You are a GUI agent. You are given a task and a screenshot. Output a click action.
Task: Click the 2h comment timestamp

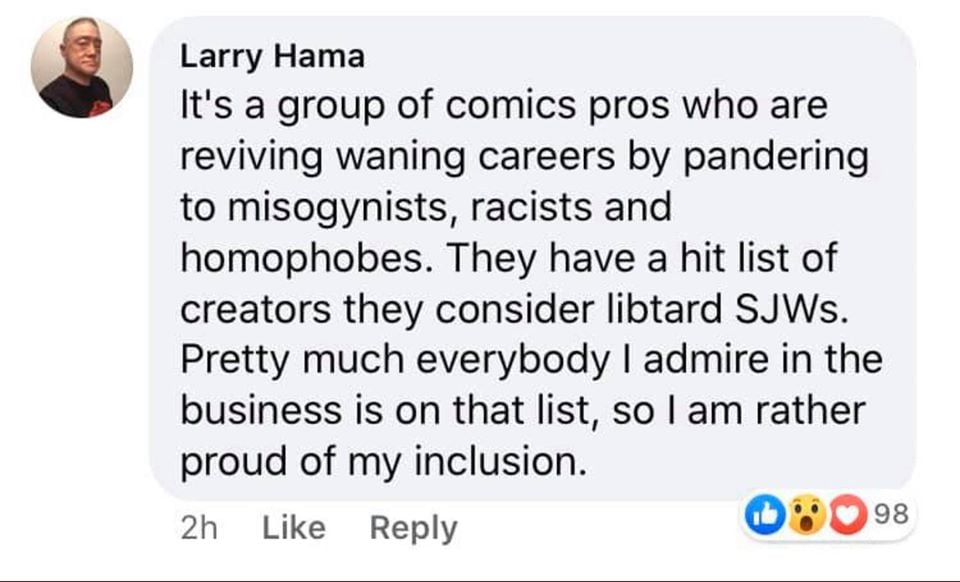(199, 528)
